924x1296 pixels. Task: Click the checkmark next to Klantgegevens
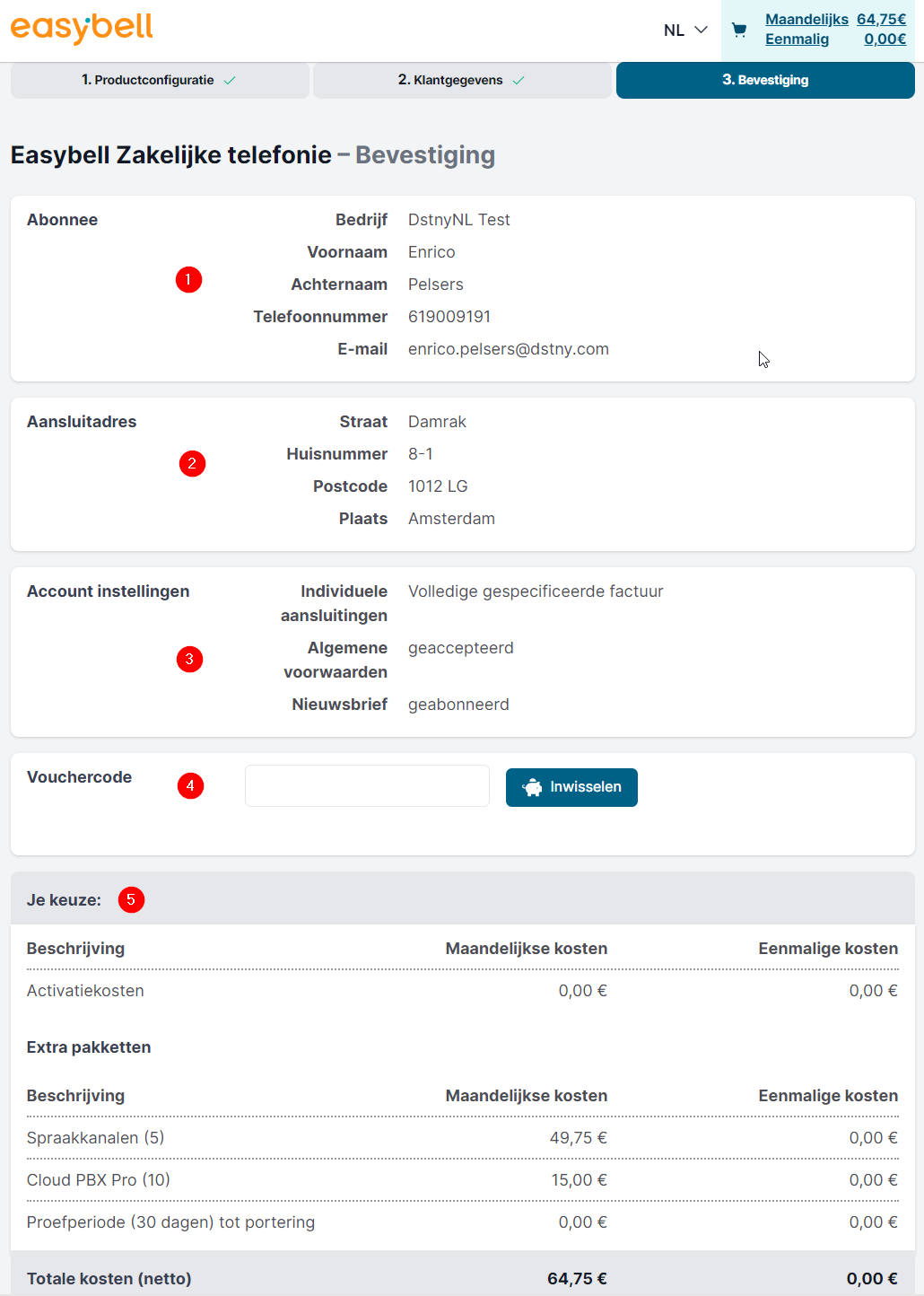click(x=519, y=81)
